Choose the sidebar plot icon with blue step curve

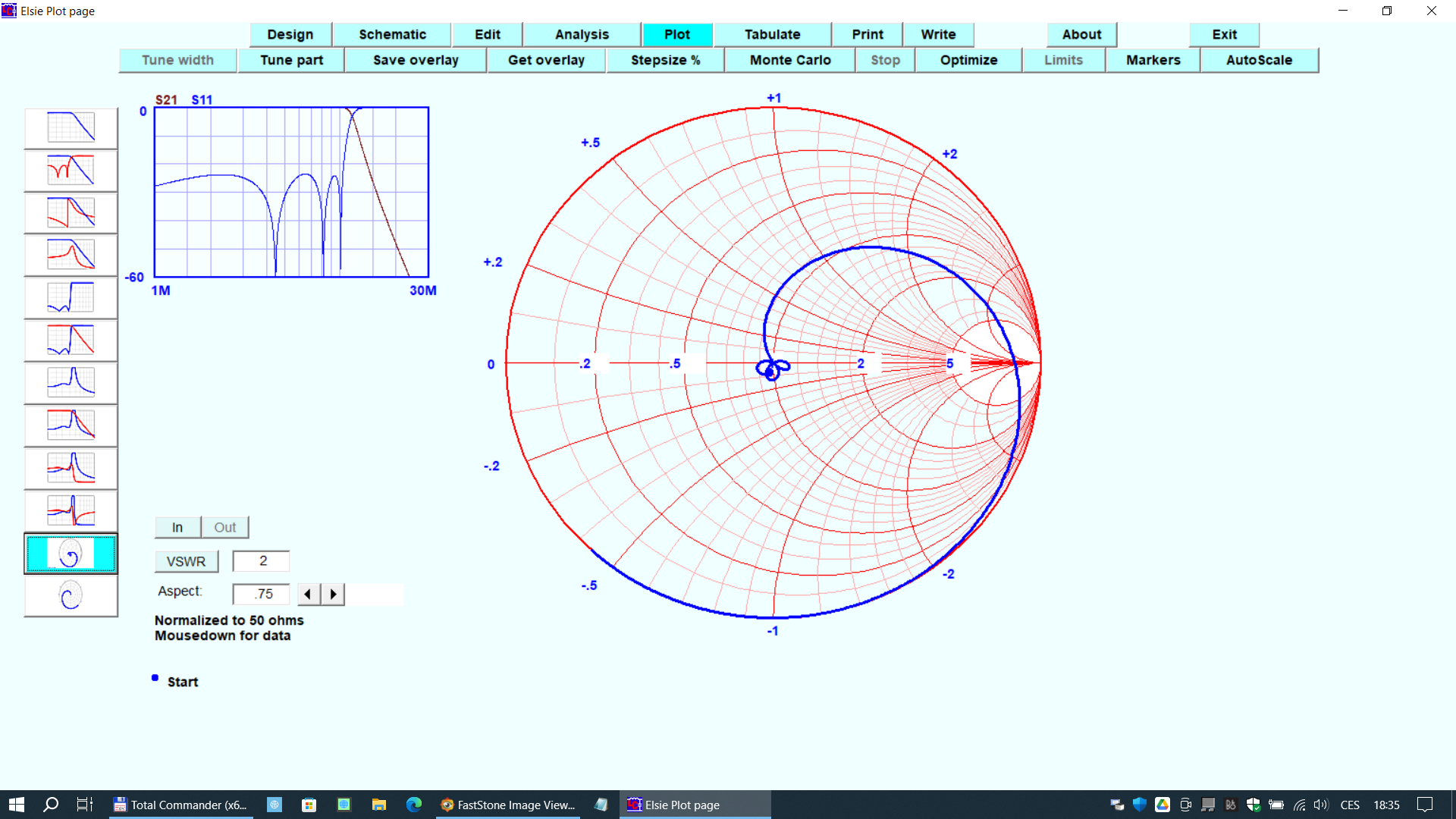click(x=71, y=297)
